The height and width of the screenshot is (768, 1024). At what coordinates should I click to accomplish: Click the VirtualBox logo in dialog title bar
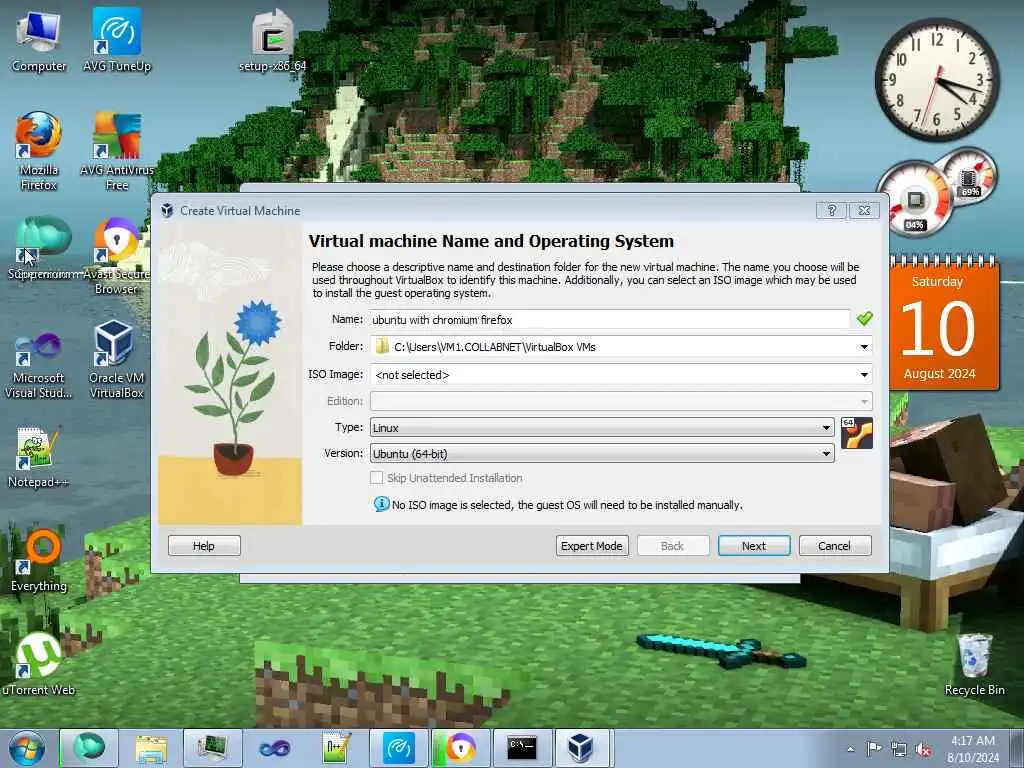tap(167, 210)
